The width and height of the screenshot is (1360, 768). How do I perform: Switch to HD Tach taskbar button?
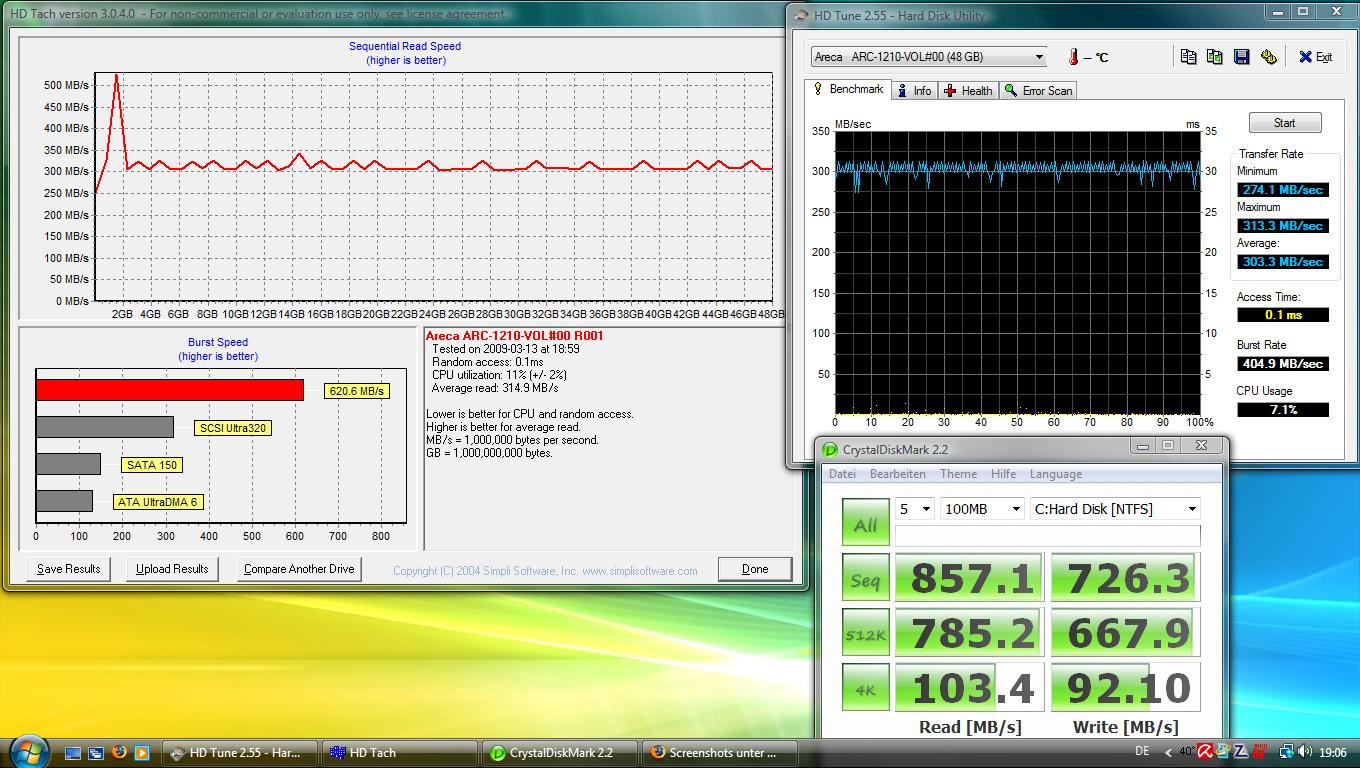pos(400,753)
